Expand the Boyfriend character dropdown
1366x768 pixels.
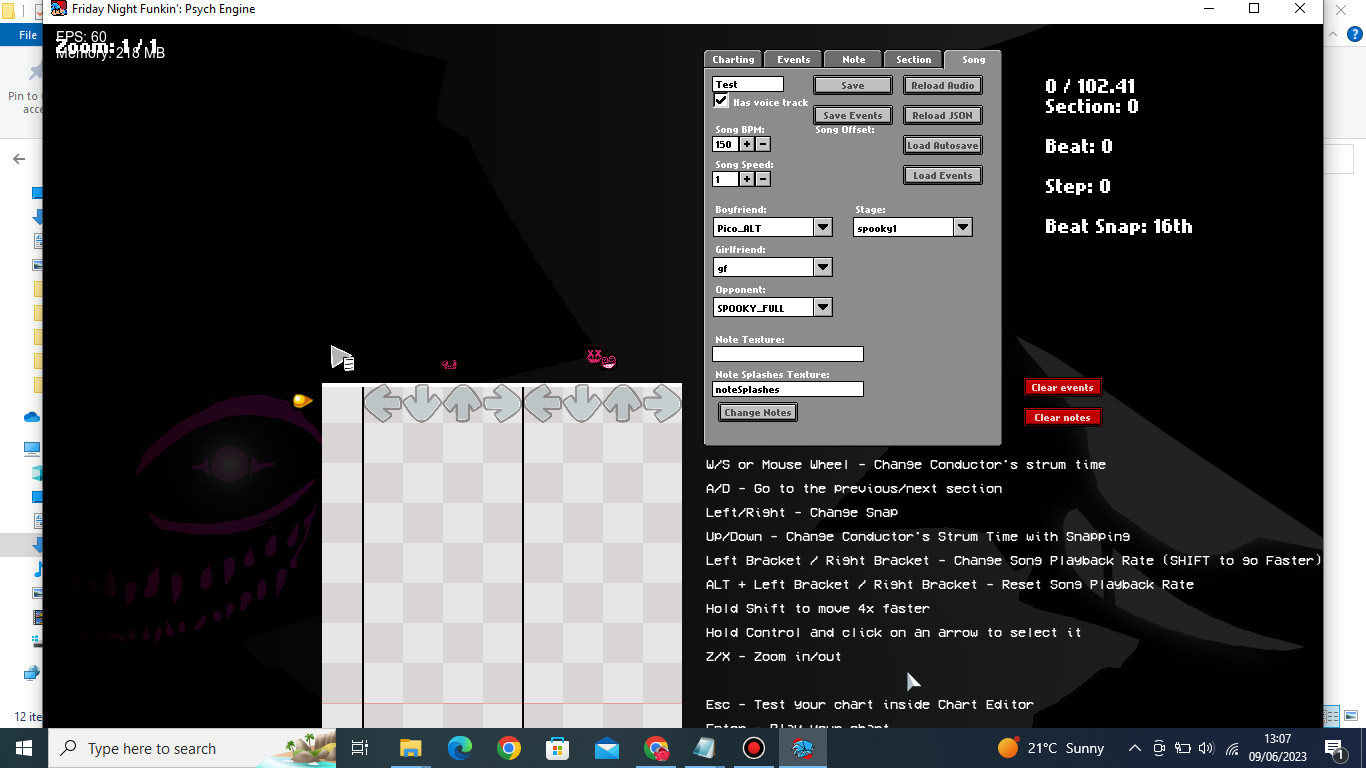822,227
